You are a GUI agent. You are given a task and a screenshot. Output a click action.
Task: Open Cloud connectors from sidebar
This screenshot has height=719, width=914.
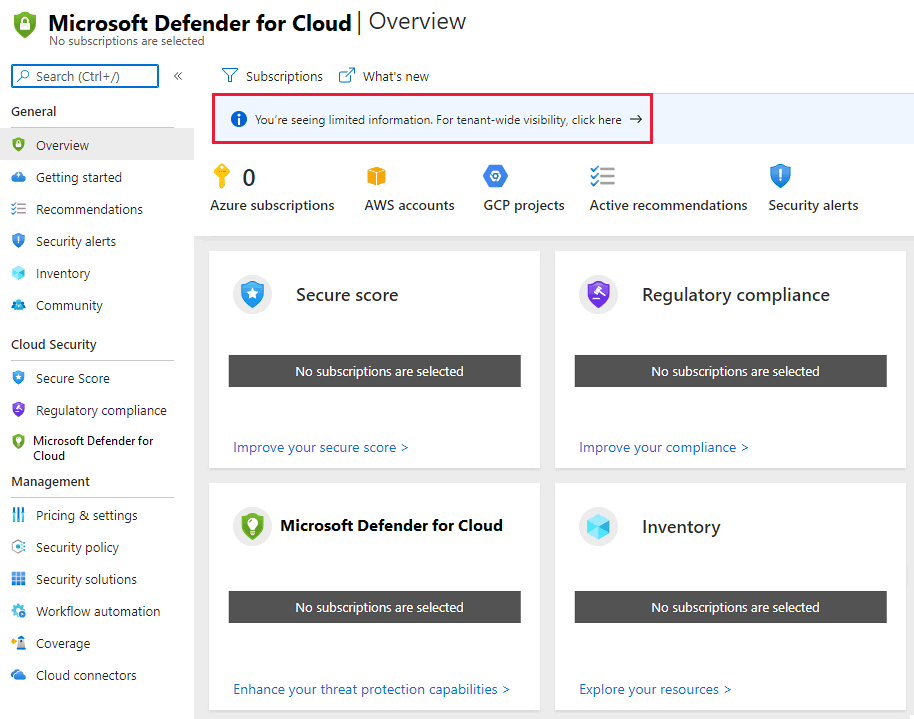[86, 675]
